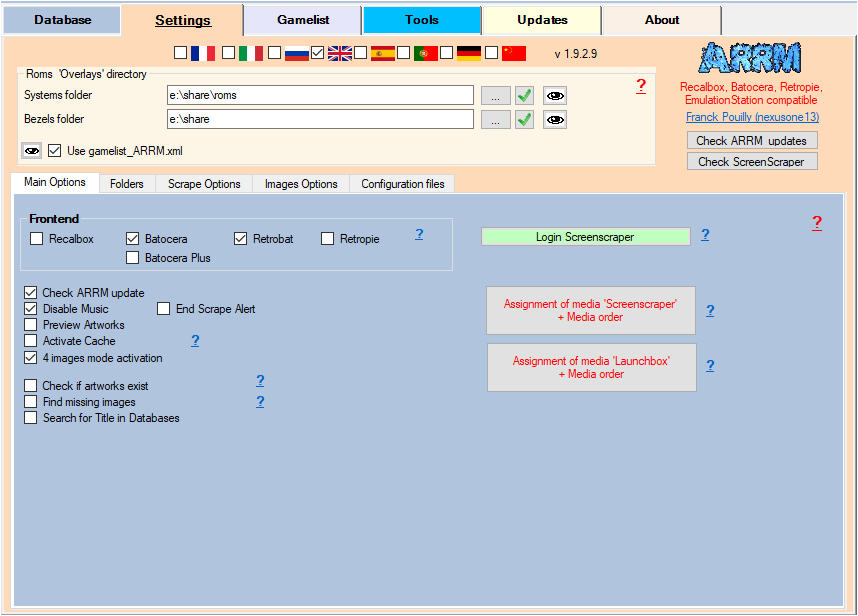The height and width of the screenshot is (616, 858).
Task: Click the Check ARRM updates button
Action: coord(752,141)
